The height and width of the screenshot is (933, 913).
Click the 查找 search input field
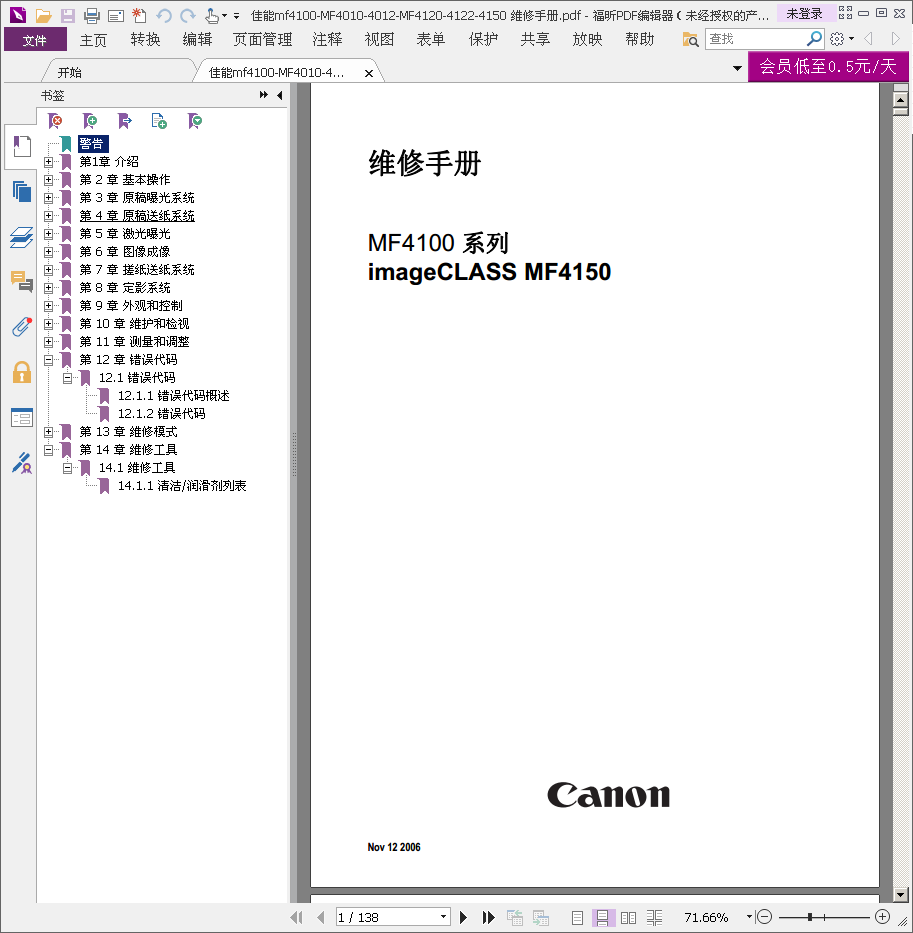tap(755, 39)
